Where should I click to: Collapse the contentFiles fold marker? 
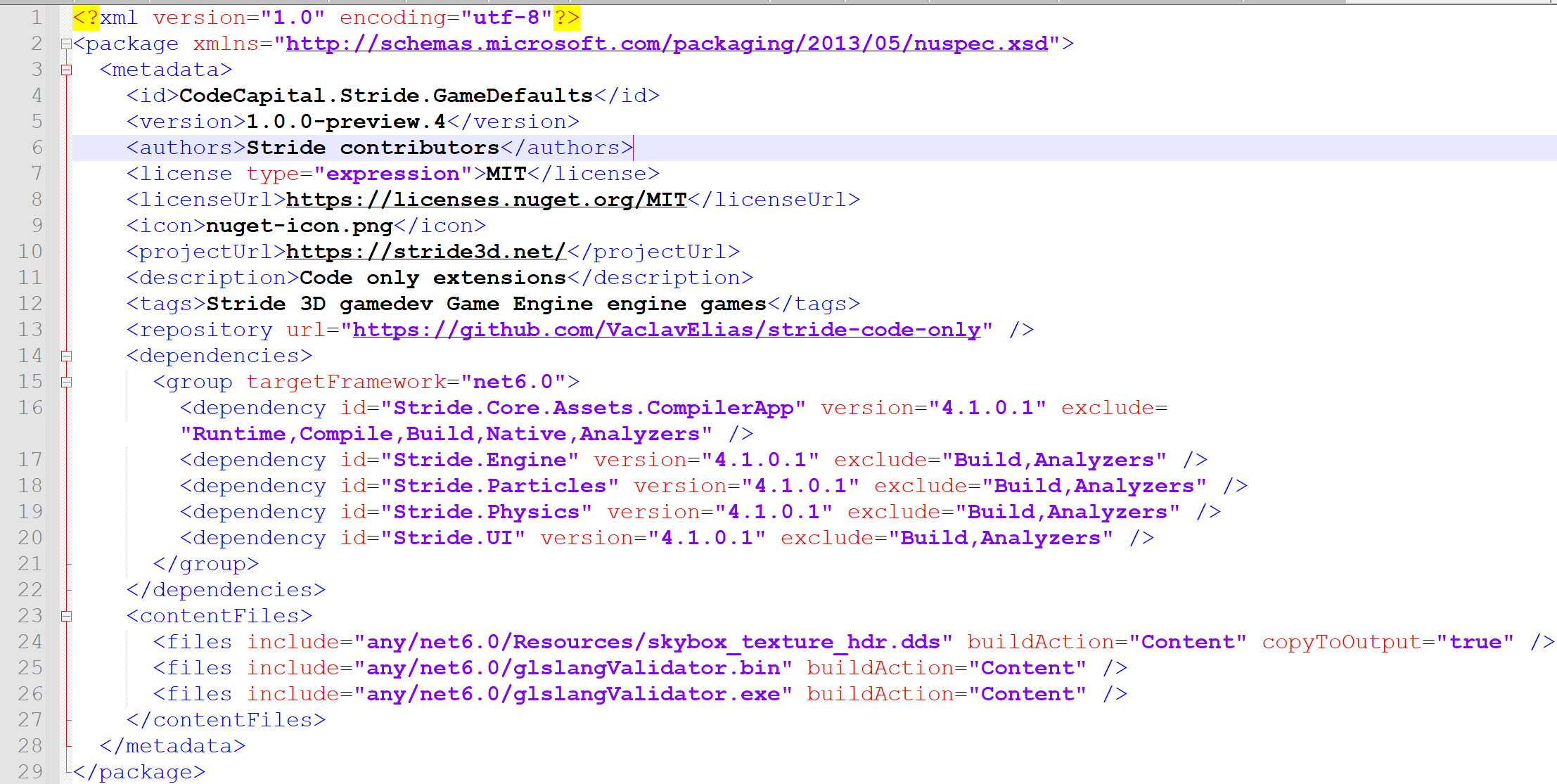tap(68, 616)
